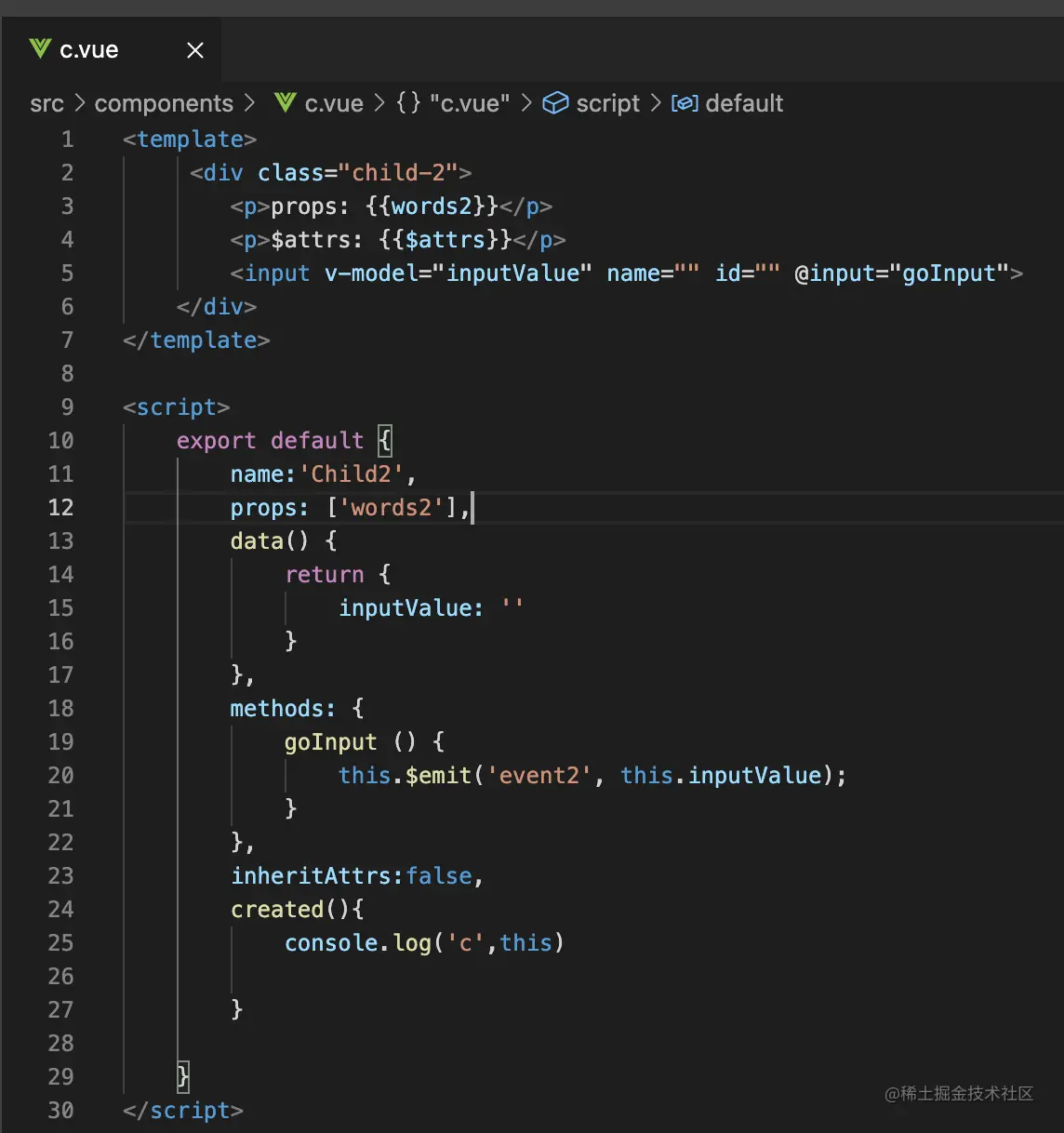
Task: Expand chevron after src breadcrumb
Action: pos(79,103)
